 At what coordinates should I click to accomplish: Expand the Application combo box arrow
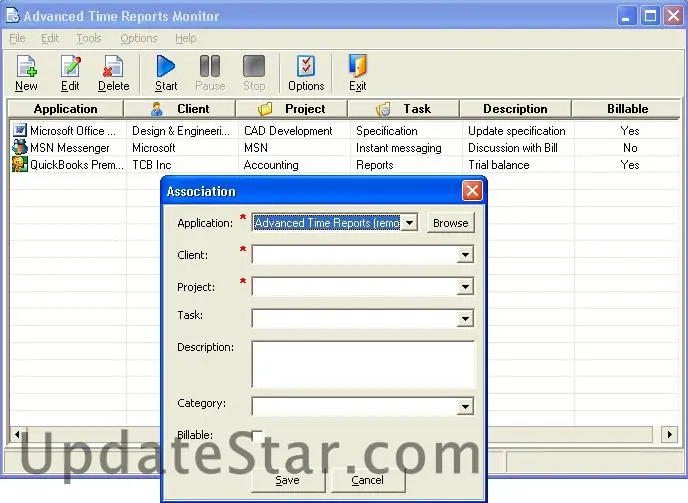tap(409, 223)
